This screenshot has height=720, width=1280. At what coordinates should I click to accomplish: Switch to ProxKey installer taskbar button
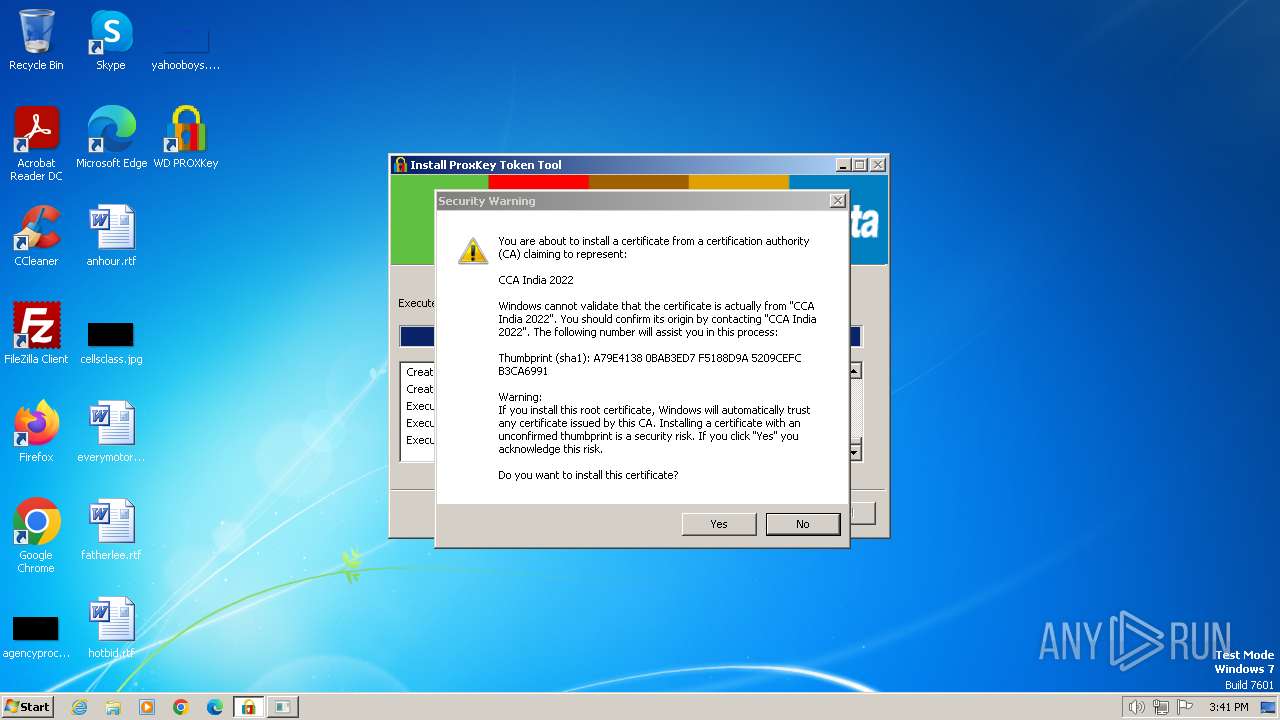(248, 707)
